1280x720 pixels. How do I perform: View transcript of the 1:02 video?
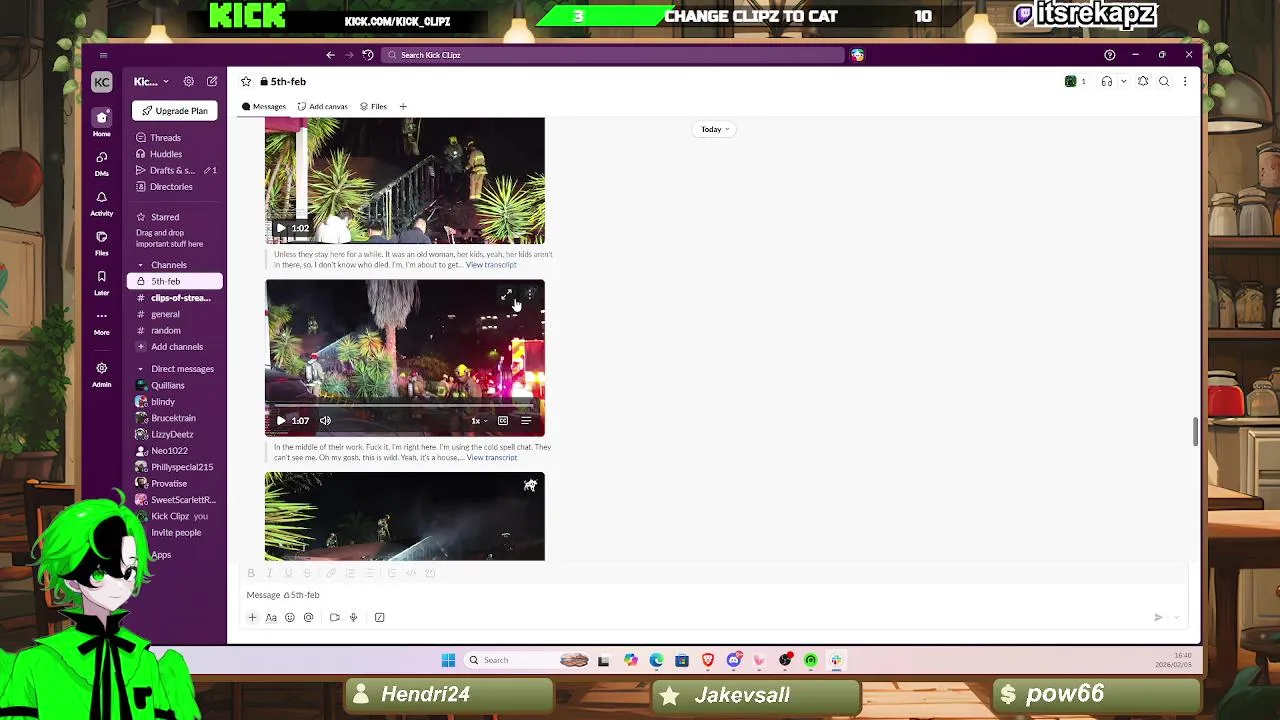pyautogui.click(x=491, y=265)
